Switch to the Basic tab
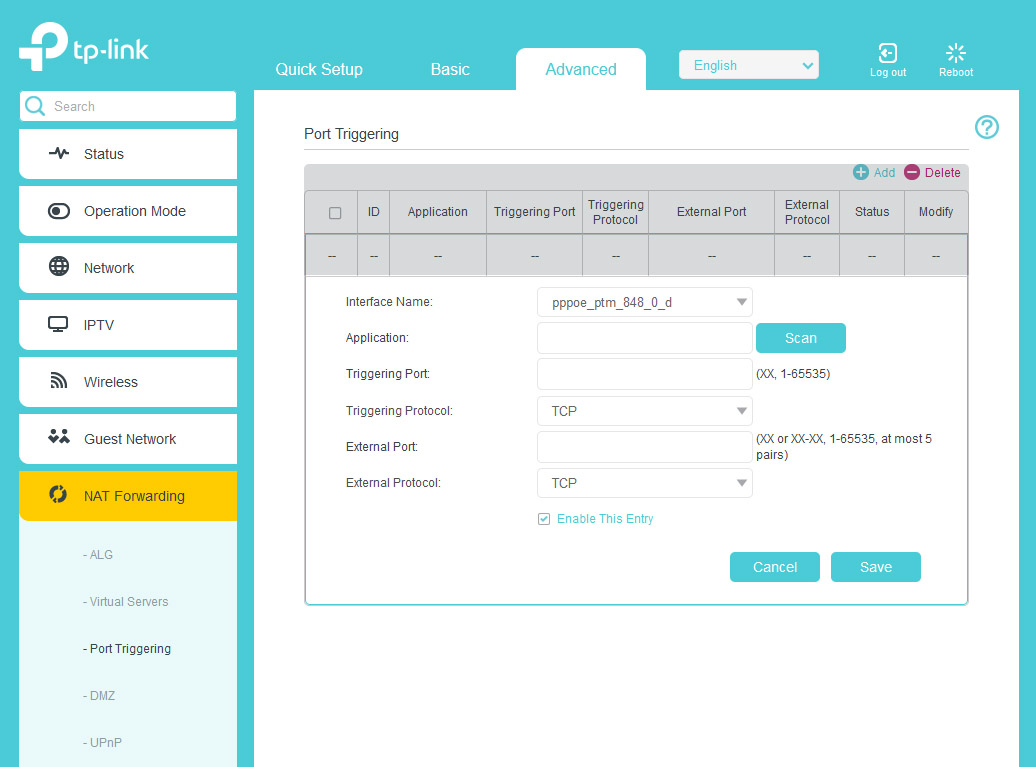The width and height of the screenshot is (1036, 767). (x=450, y=69)
